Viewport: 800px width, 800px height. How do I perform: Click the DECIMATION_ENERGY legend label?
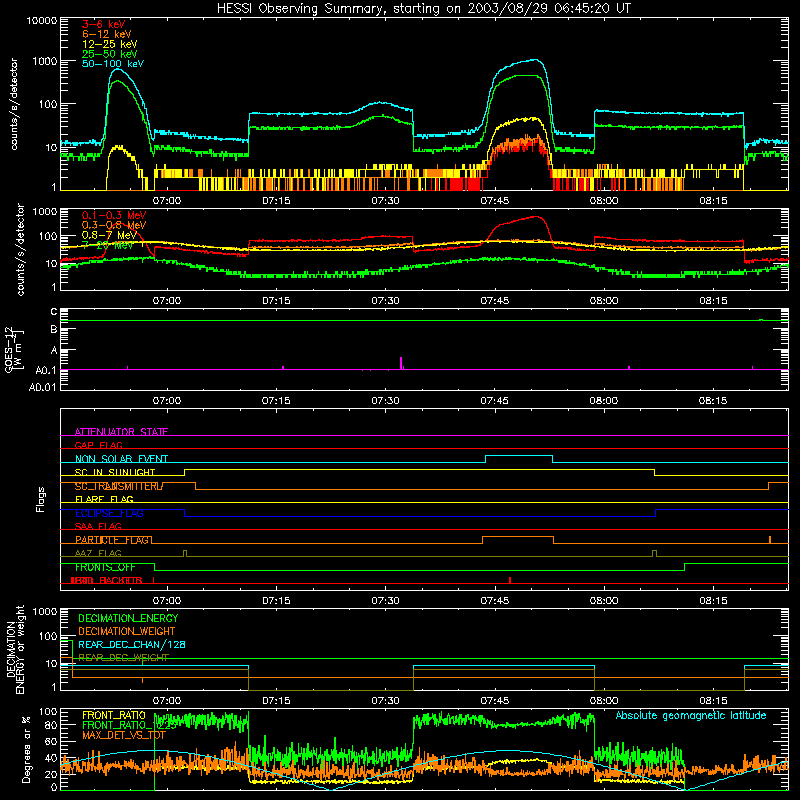tap(128, 618)
